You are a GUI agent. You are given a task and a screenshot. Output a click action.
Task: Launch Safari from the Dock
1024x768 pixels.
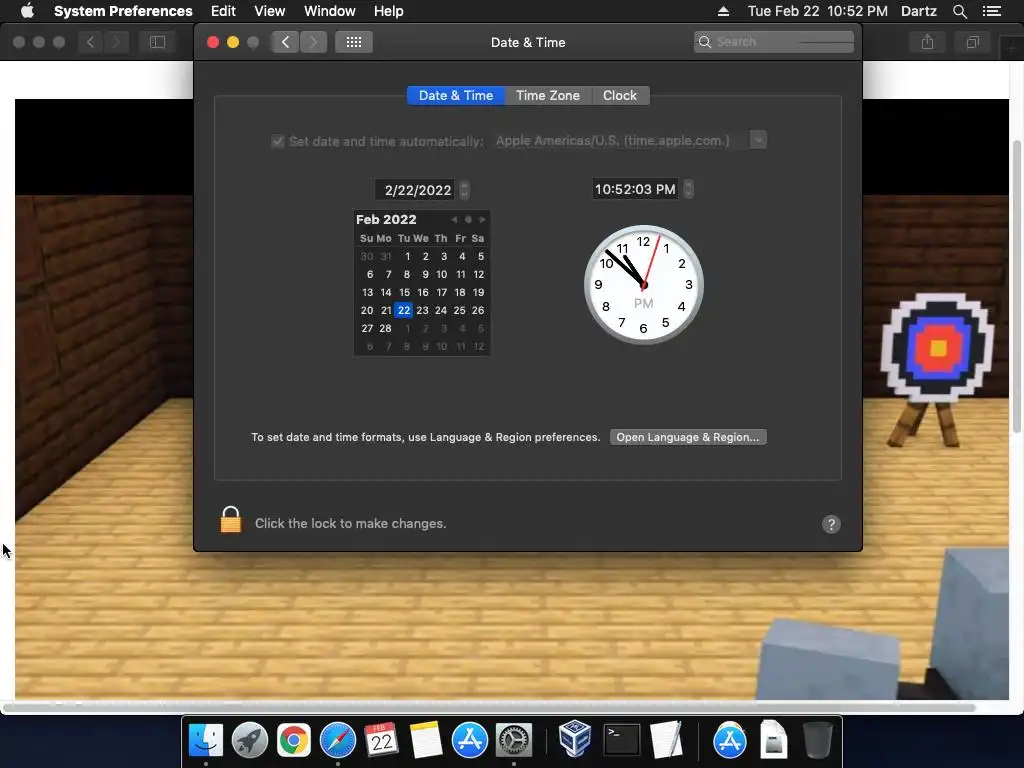coord(338,740)
